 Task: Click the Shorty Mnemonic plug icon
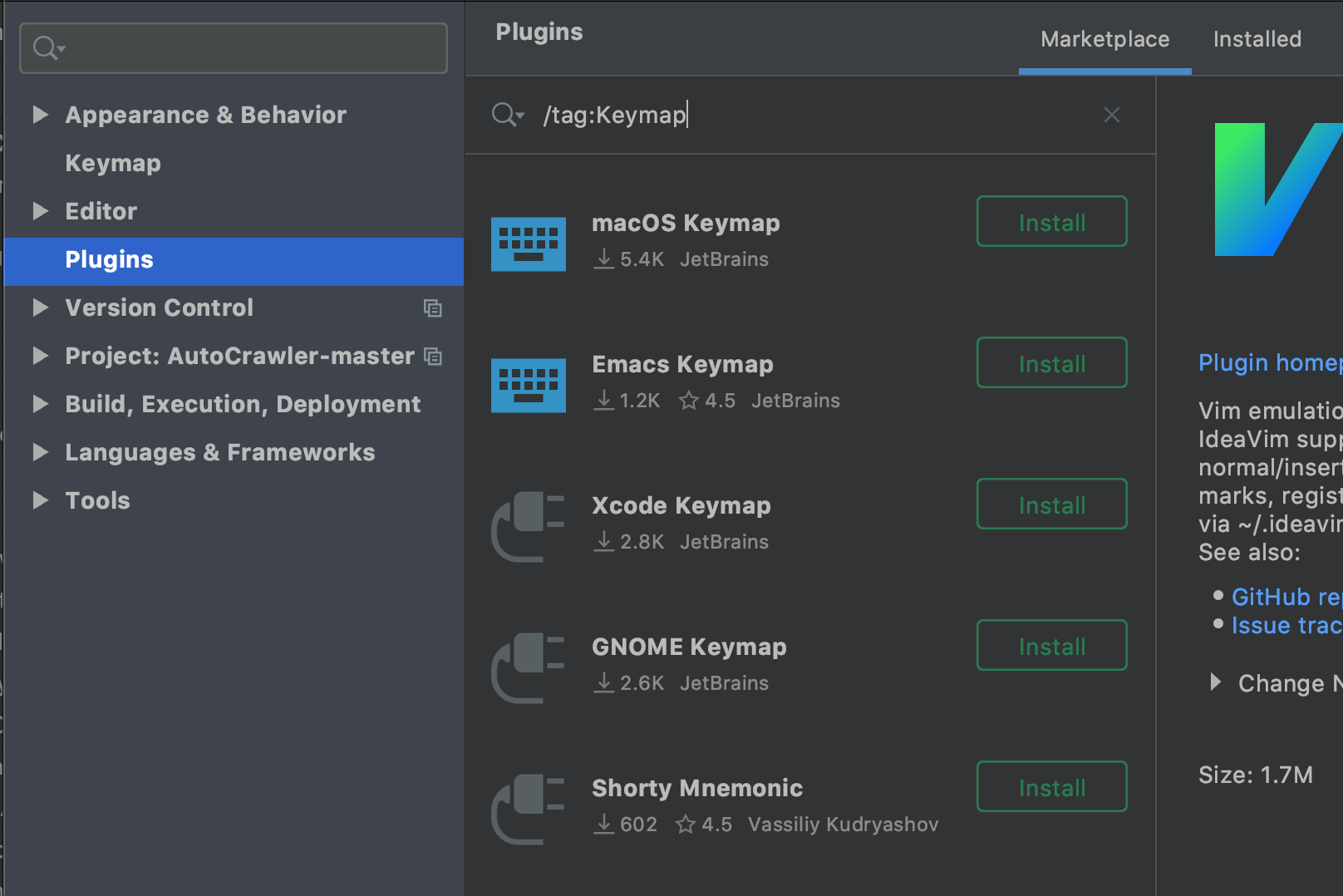pyautogui.click(x=529, y=810)
